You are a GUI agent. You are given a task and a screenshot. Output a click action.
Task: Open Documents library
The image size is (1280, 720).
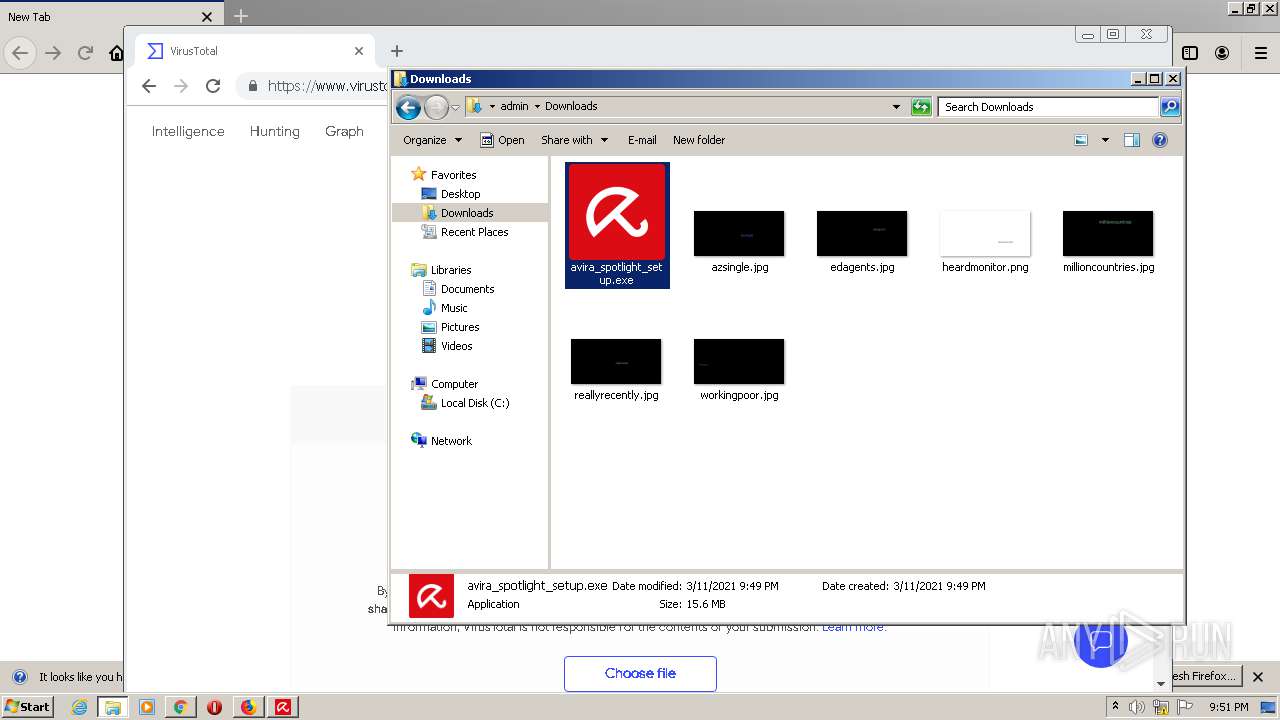pos(467,289)
